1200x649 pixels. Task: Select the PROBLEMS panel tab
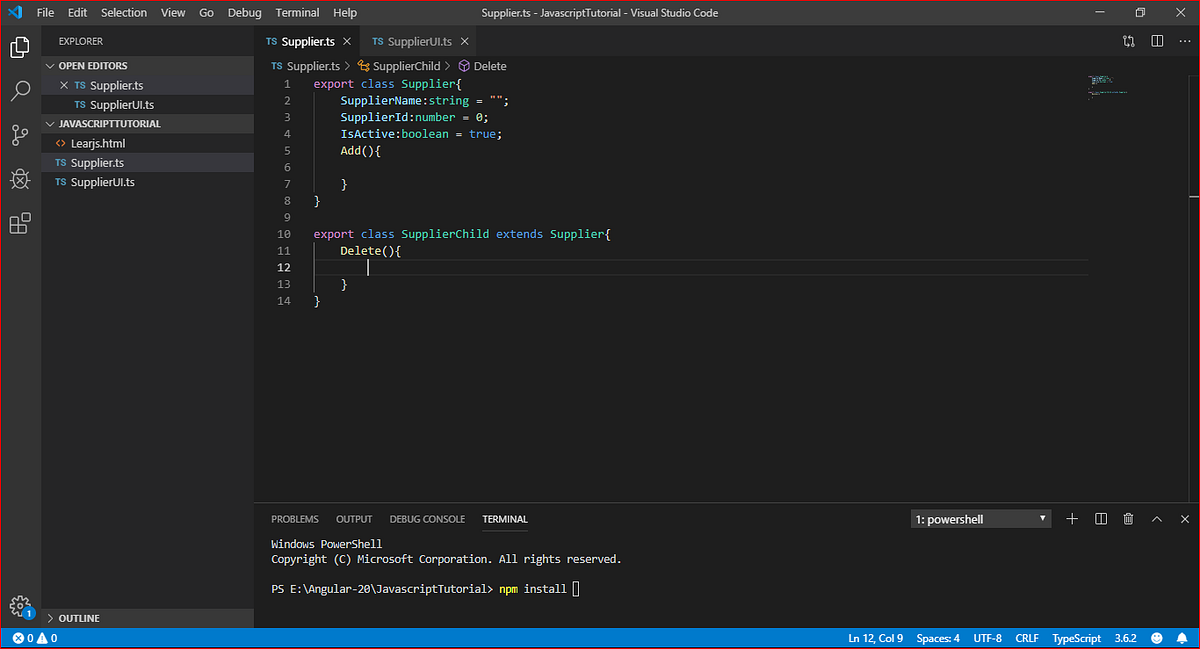pos(295,519)
